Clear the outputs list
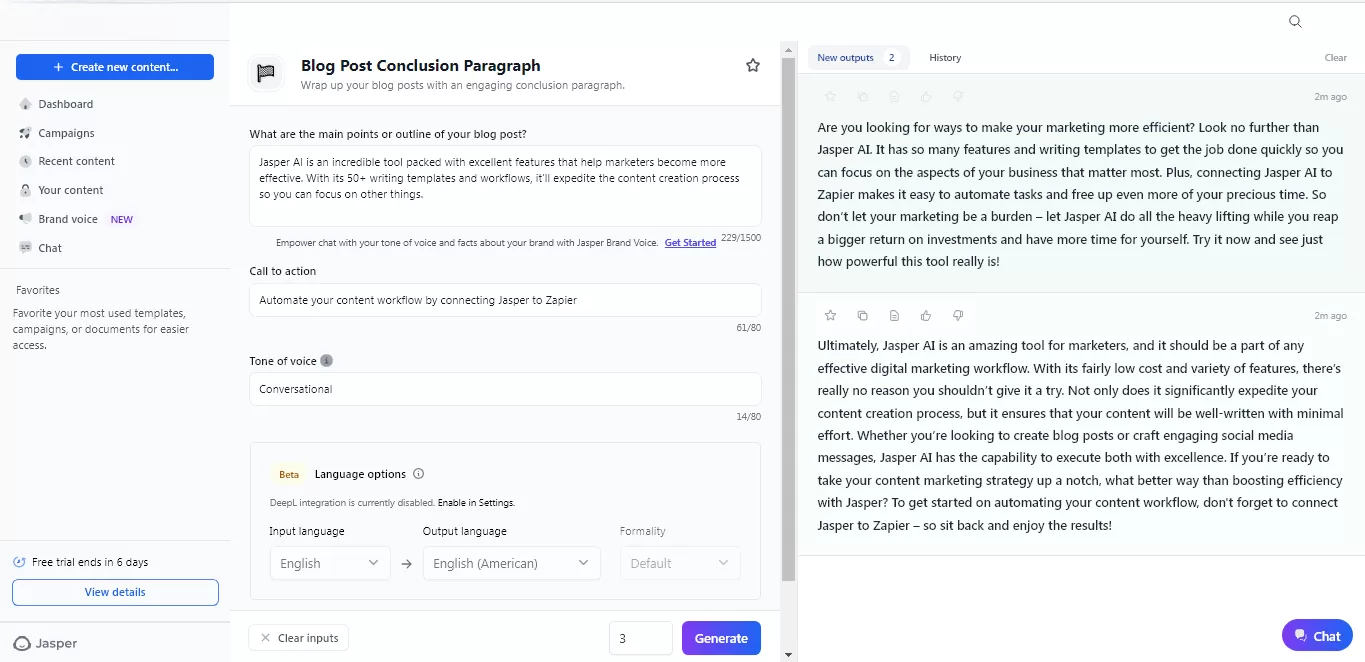Screen dimensions: 1365x662 [1335, 58]
